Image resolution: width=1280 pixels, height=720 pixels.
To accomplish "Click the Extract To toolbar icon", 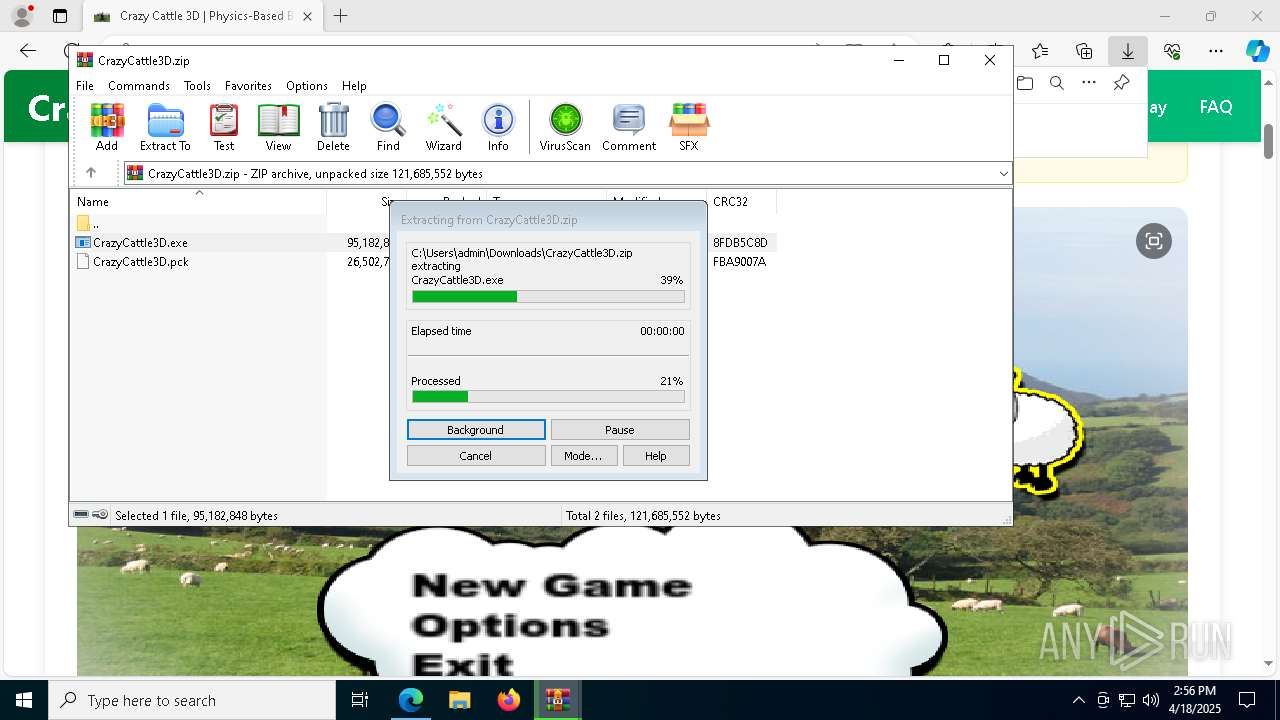I will 165,127.
